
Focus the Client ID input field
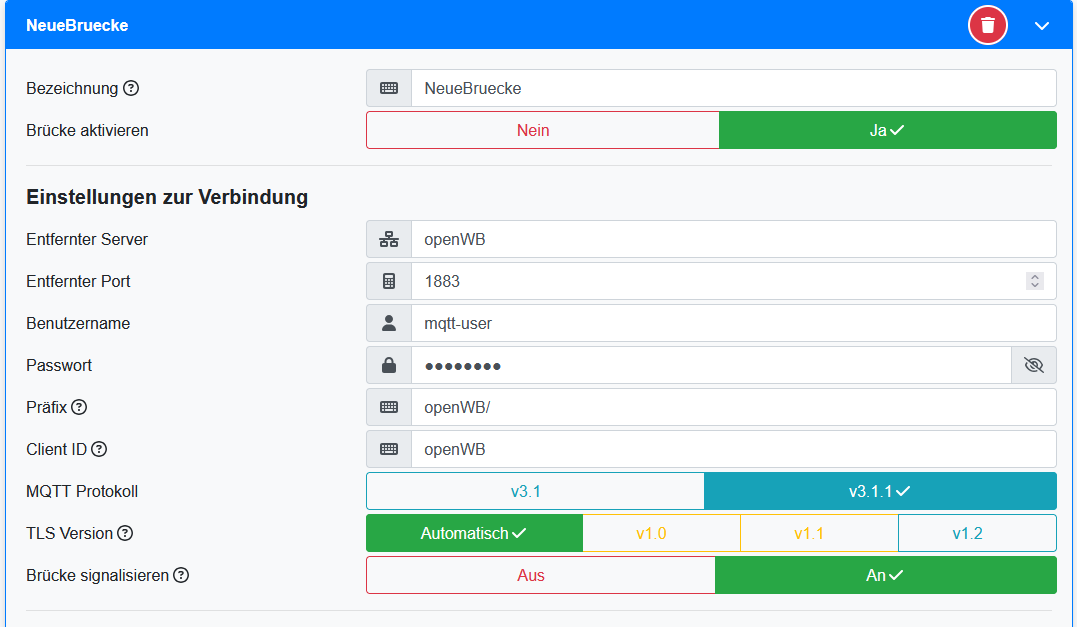click(x=734, y=449)
